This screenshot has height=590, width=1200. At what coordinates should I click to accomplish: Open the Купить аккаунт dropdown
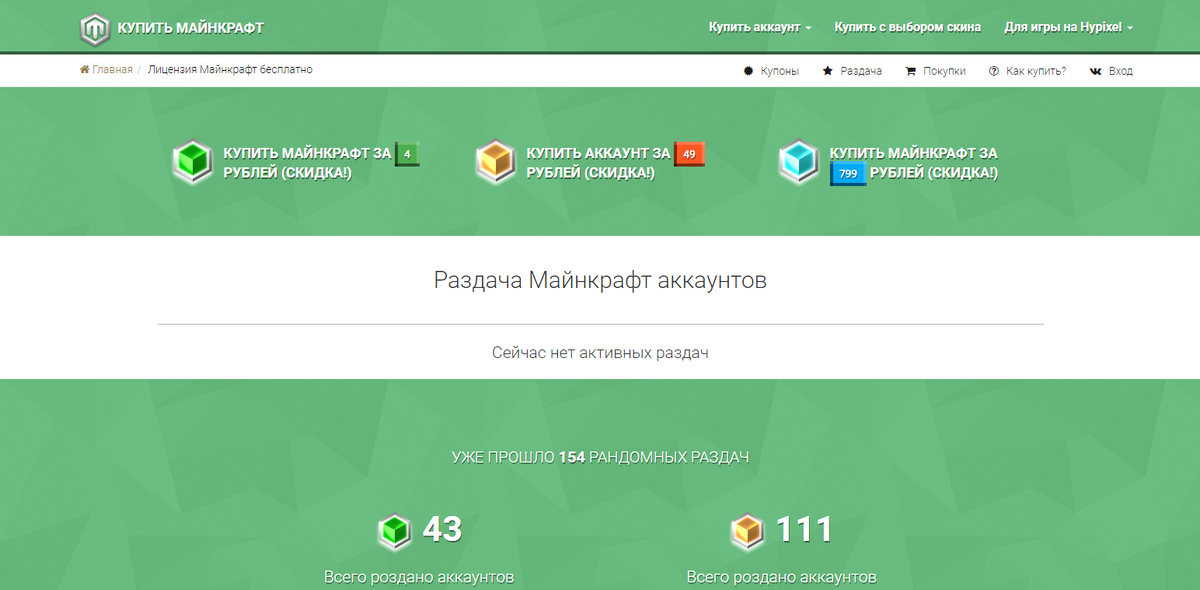(753, 26)
